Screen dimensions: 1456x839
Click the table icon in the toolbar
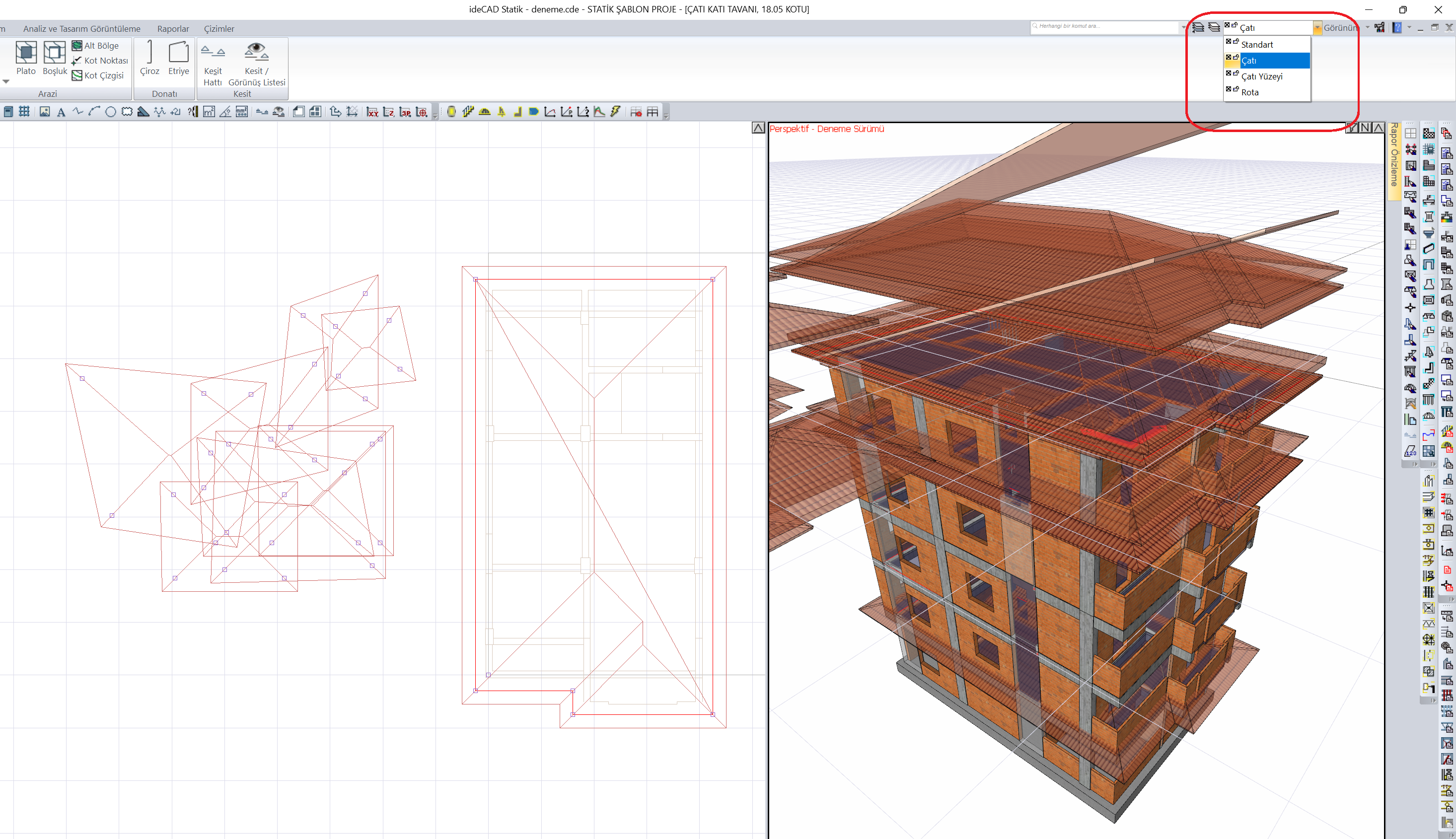[x=653, y=112]
